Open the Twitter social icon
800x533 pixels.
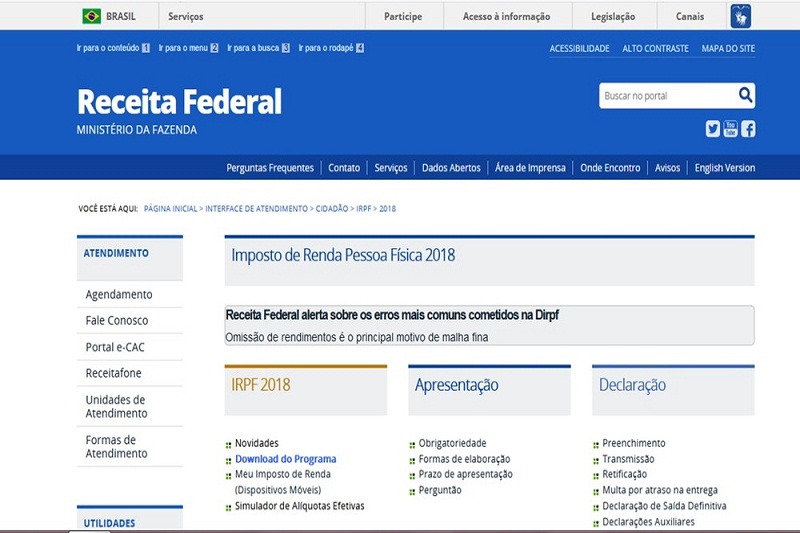(712, 128)
